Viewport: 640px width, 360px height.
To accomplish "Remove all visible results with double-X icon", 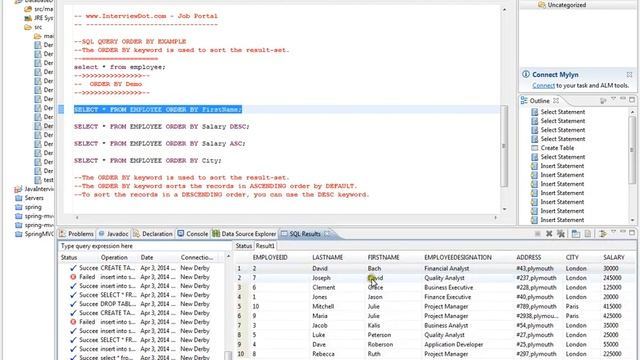I will click(x=561, y=233).
